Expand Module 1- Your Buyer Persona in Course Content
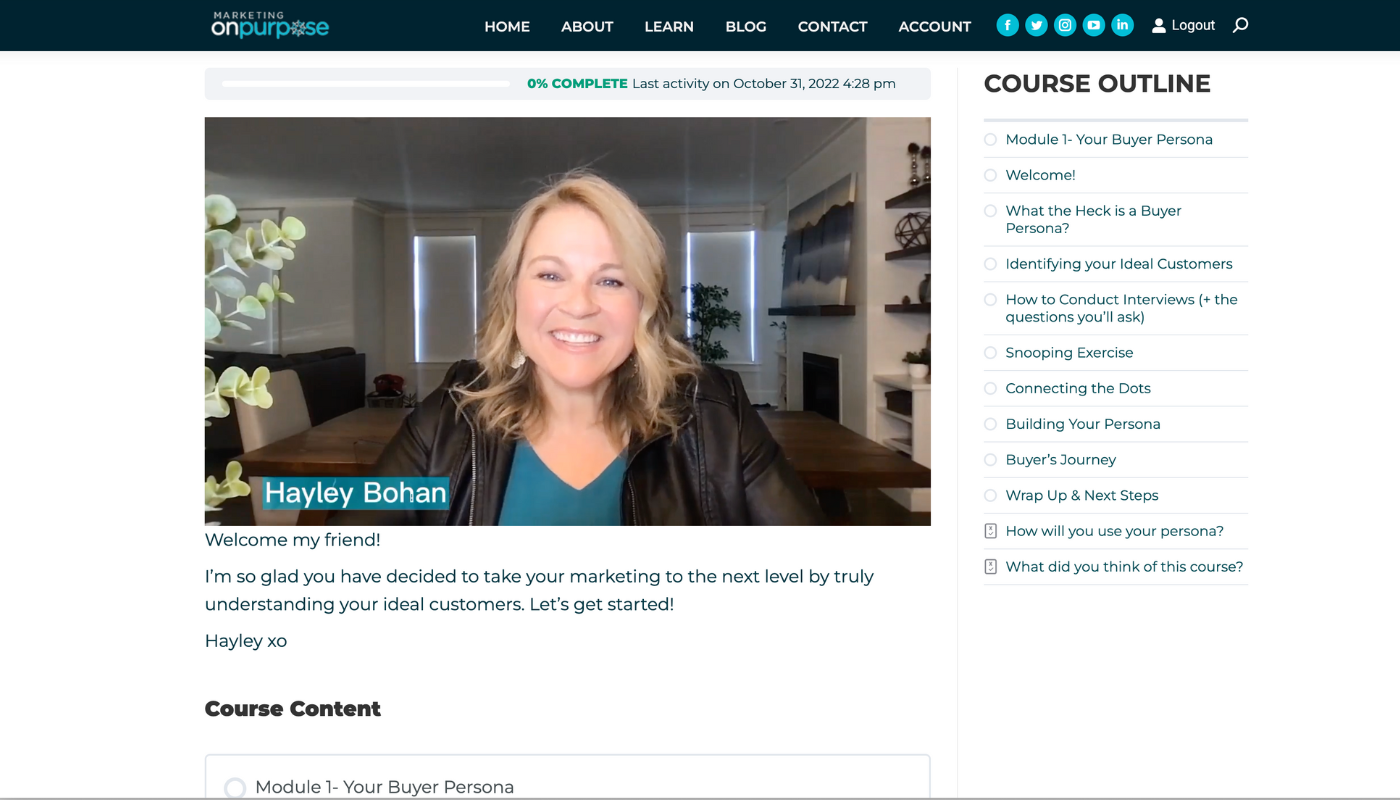The height and width of the screenshot is (800, 1400). (x=568, y=778)
